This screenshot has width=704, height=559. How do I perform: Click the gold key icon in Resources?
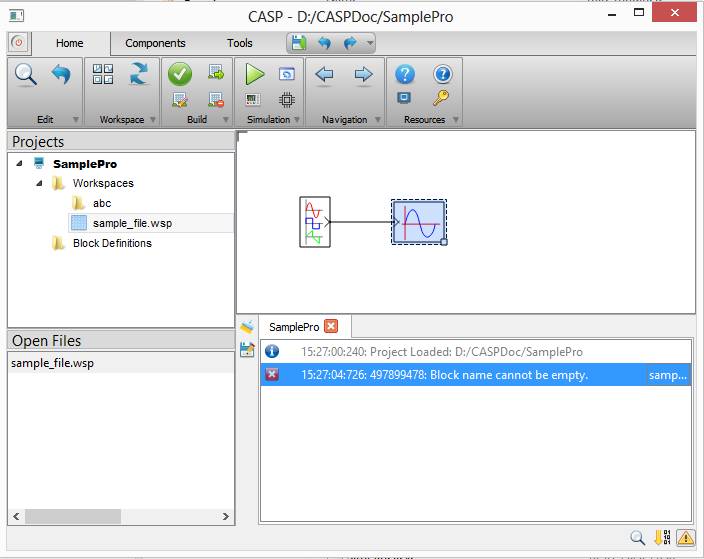click(x=441, y=98)
